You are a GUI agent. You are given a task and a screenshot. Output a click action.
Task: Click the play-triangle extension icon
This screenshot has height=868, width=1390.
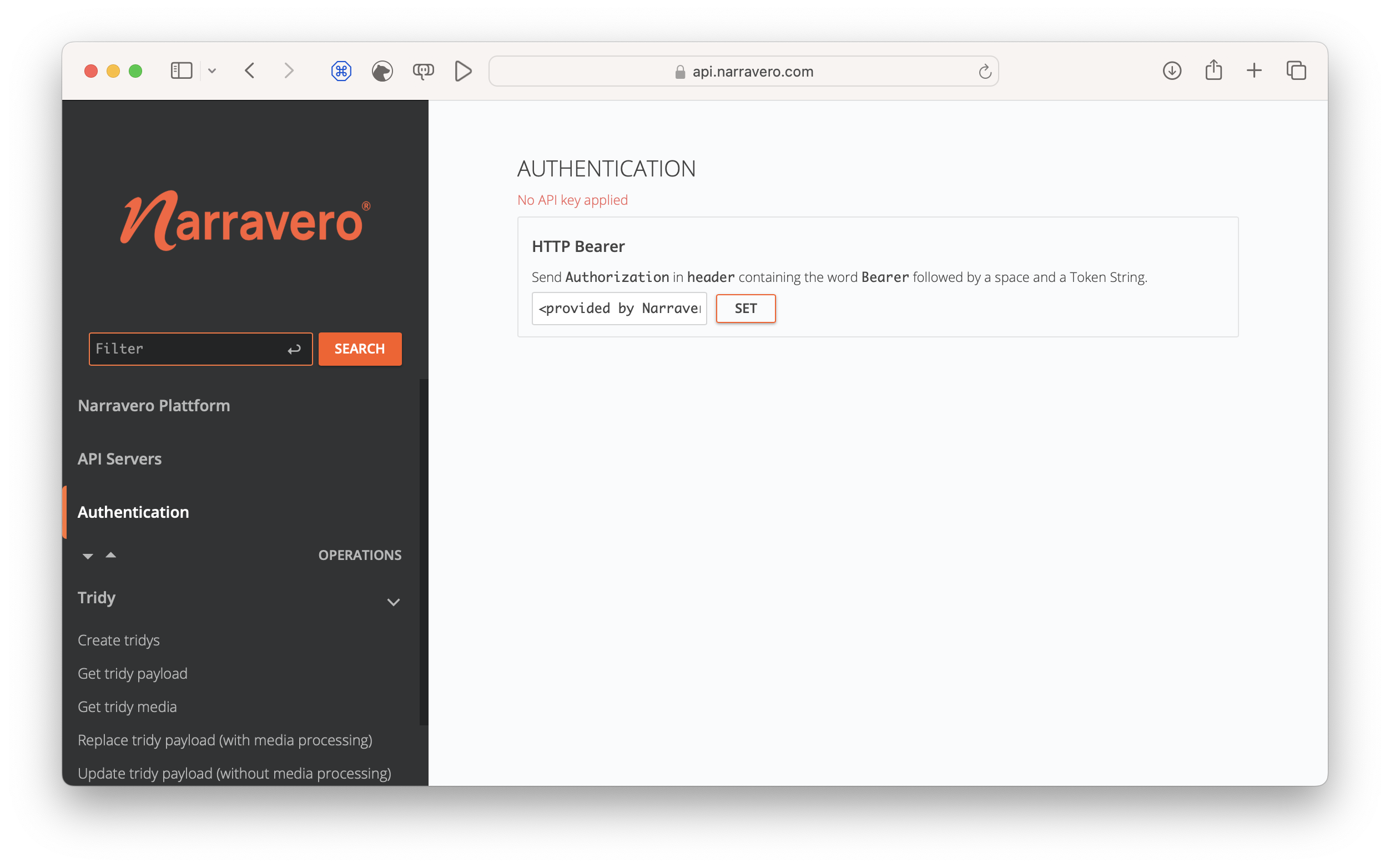(x=463, y=70)
